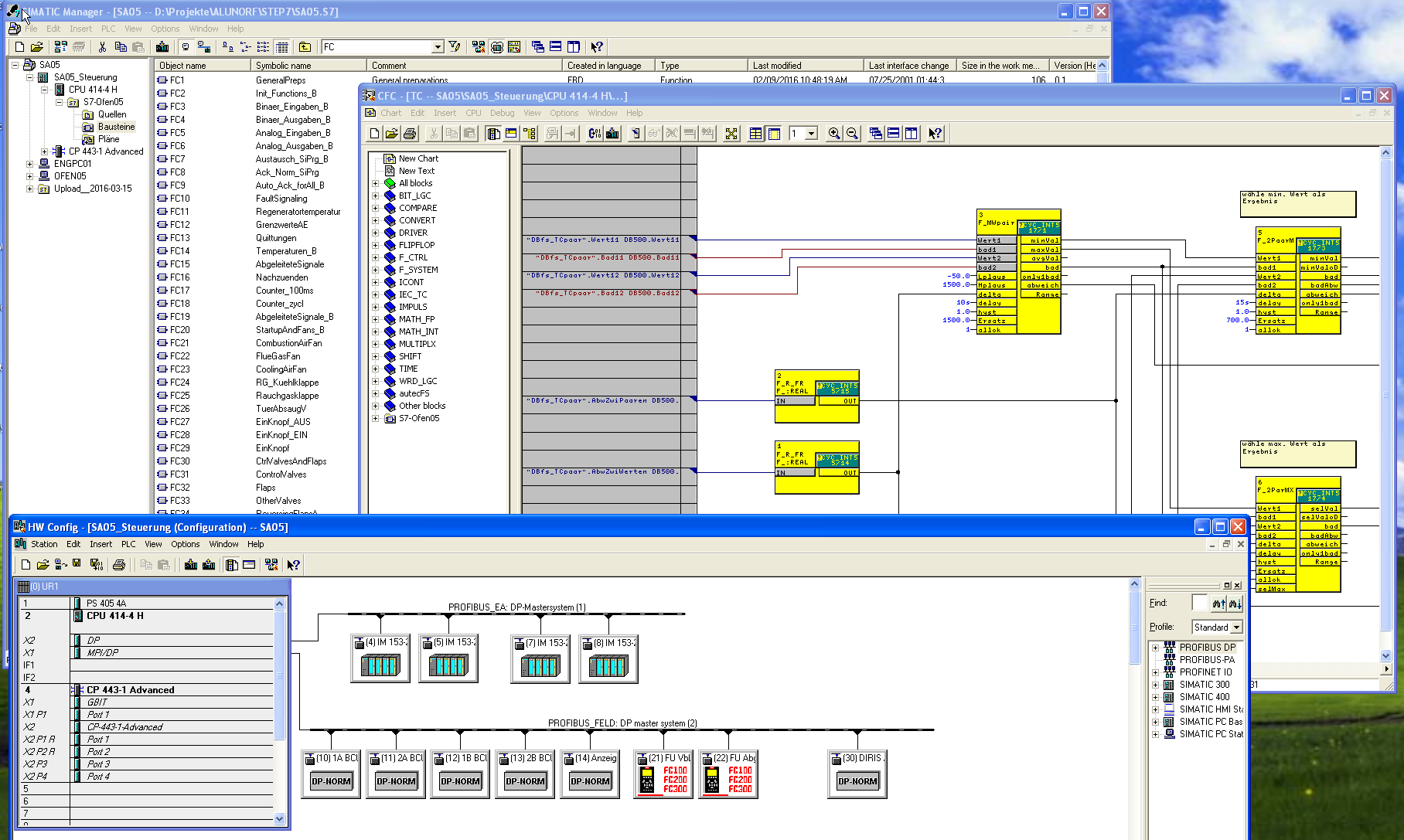Click Configure Network icon in SIMATIC Manager toolbar
The height and width of the screenshot is (840, 1404).
pos(479,47)
